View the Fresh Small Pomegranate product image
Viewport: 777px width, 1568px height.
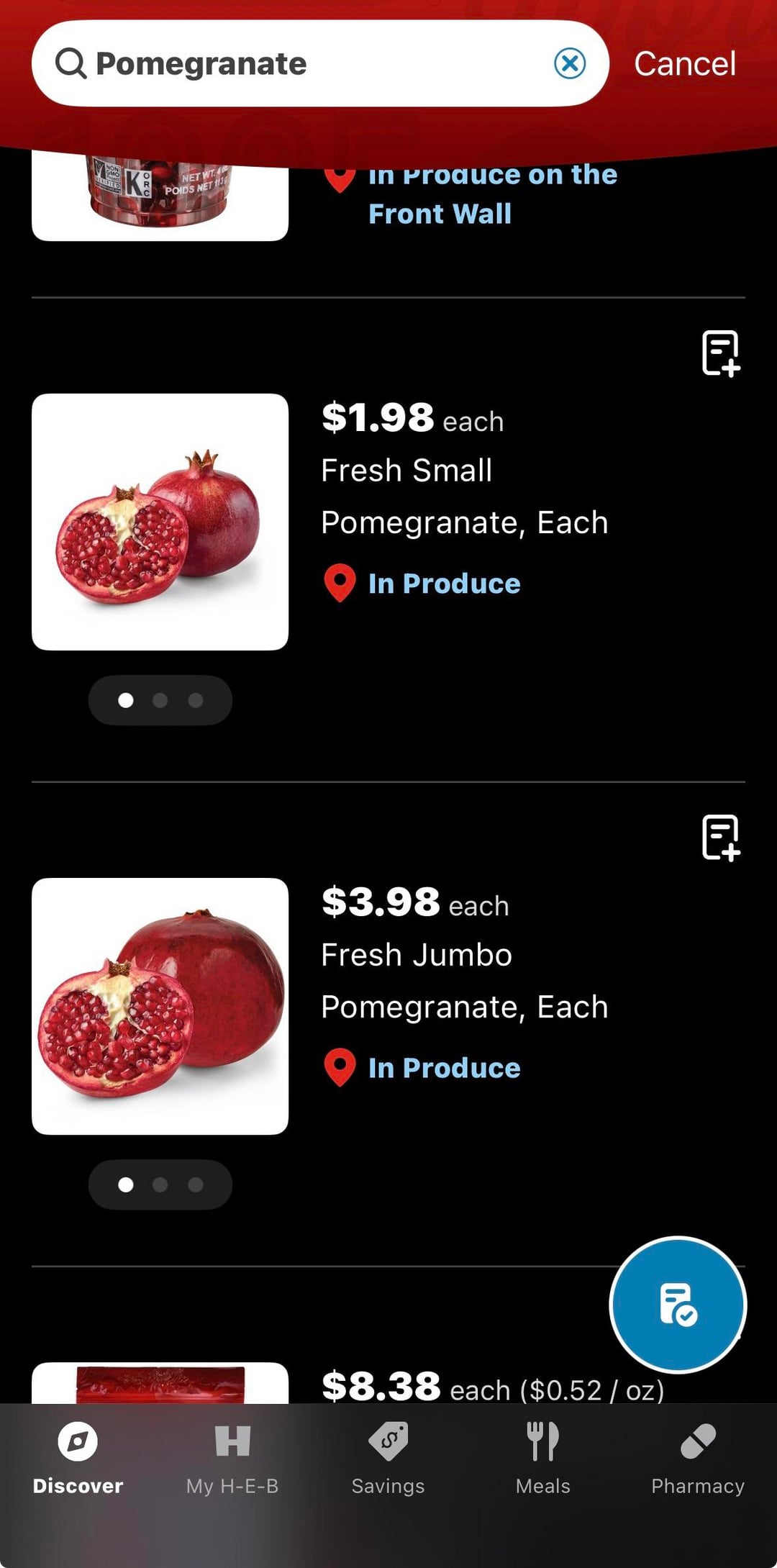[x=160, y=522]
